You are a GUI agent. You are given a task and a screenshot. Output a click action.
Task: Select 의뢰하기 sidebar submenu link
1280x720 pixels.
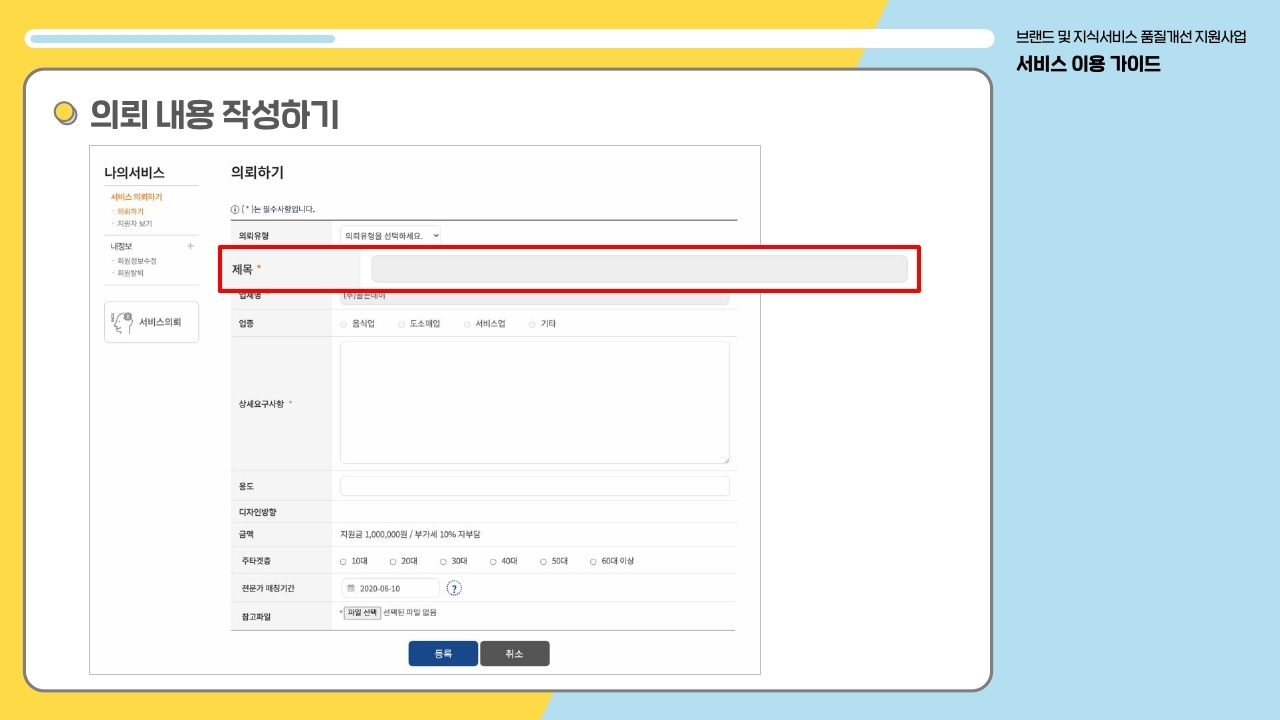tap(130, 212)
